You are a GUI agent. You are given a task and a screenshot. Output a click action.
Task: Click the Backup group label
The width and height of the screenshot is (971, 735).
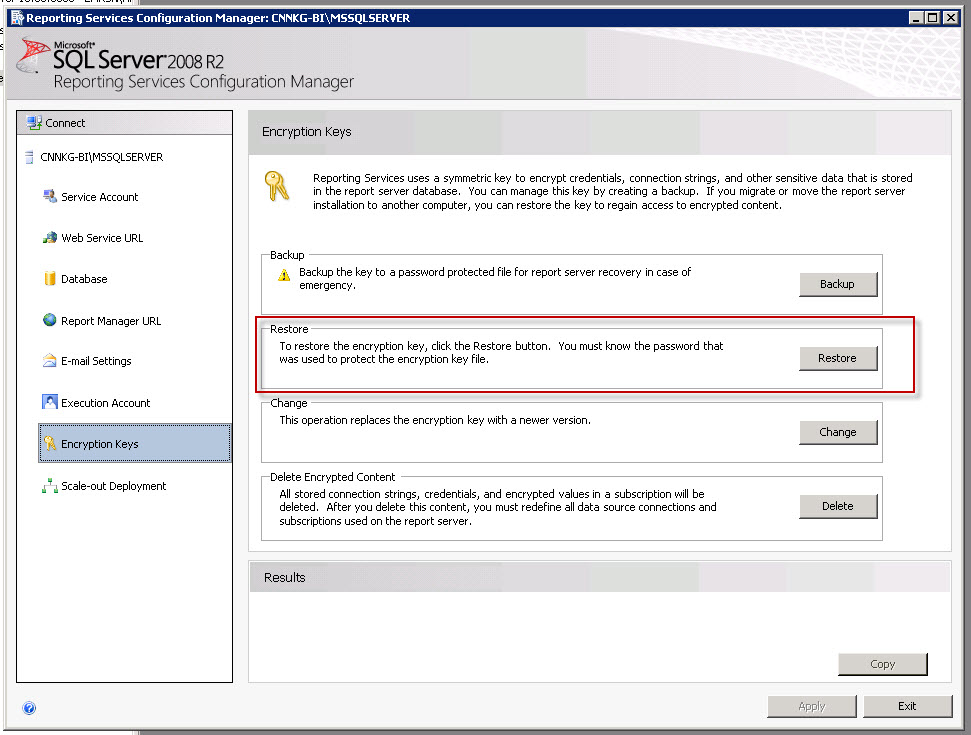(287, 255)
